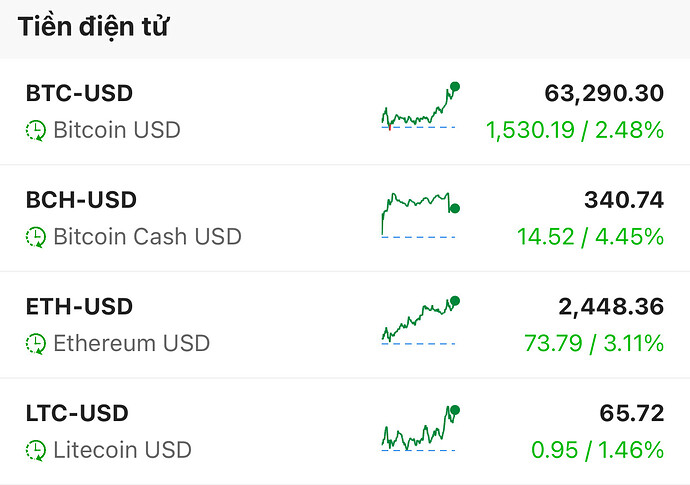Select the ETH-USD ticker symbol
Viewport: 690px width, 485px height.
79,306
